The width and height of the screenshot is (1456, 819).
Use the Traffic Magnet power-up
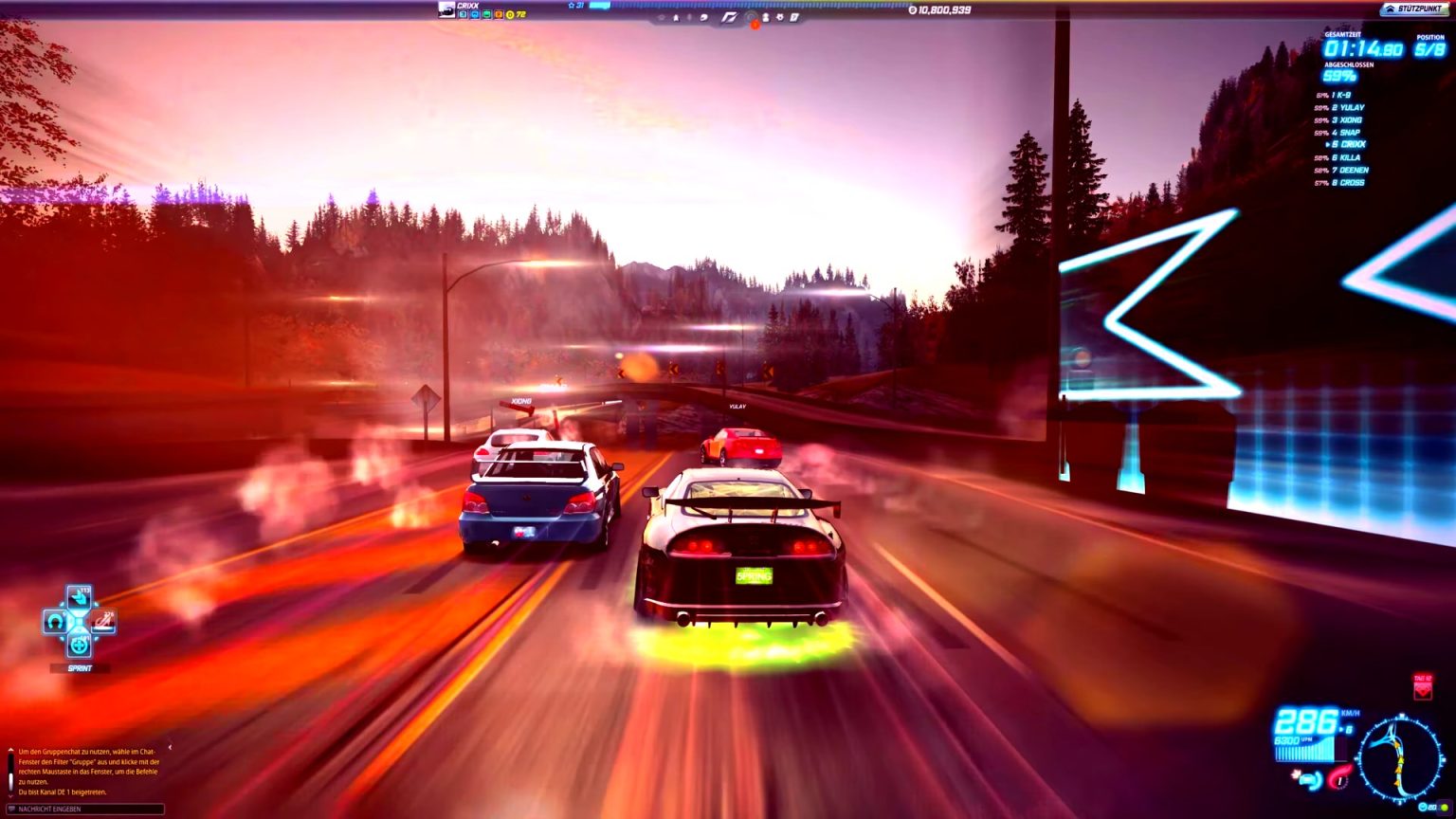click(x=79, y=597)
